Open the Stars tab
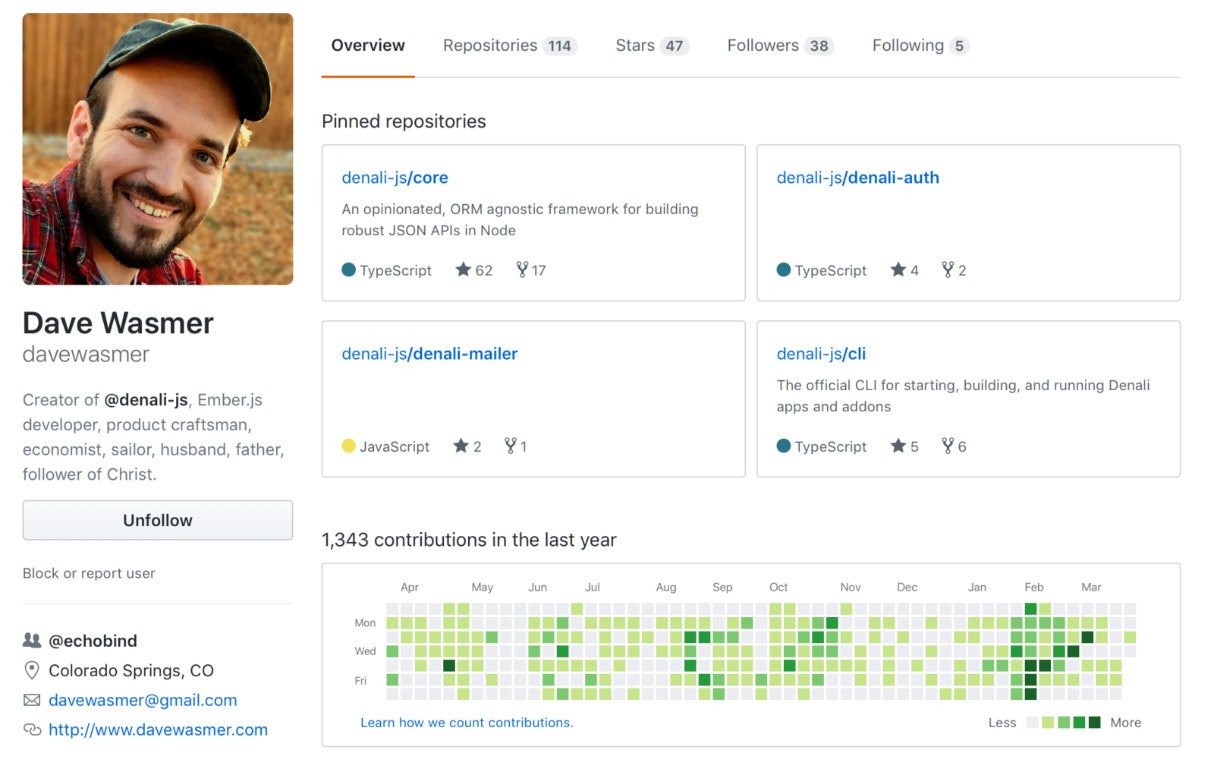Image resolution: width=1214 pixels, height=772 pixels. [651, 46]
